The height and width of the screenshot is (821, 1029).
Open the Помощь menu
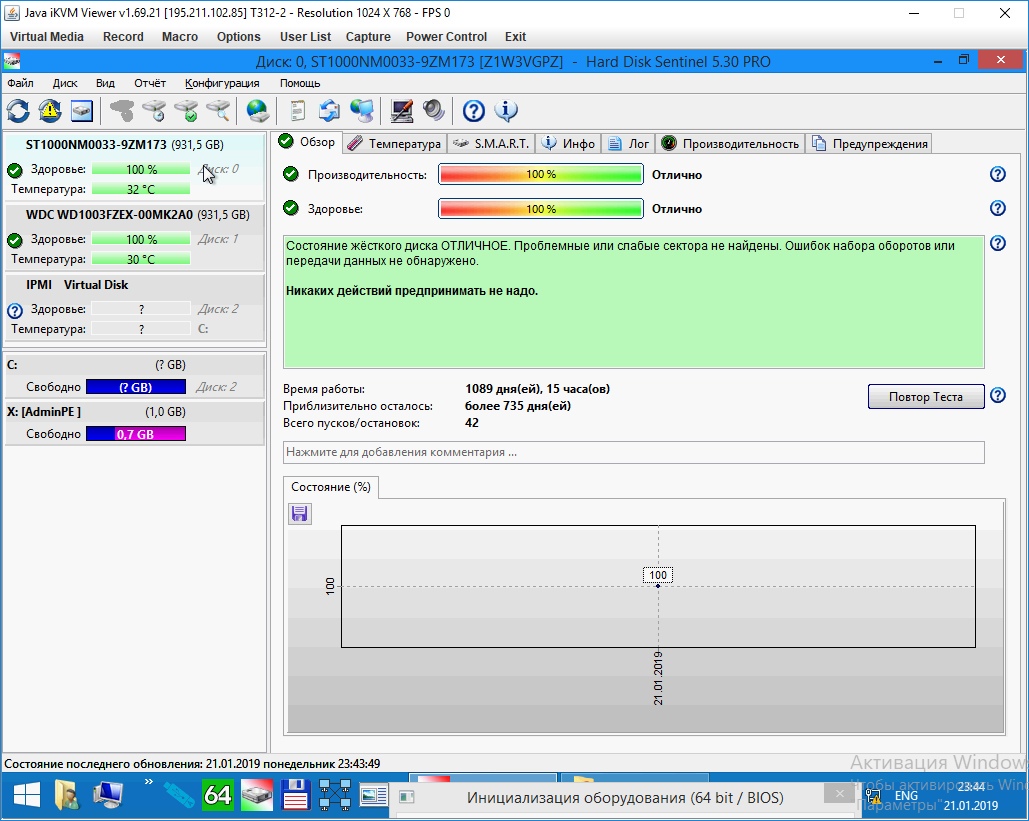pos(300,83)
